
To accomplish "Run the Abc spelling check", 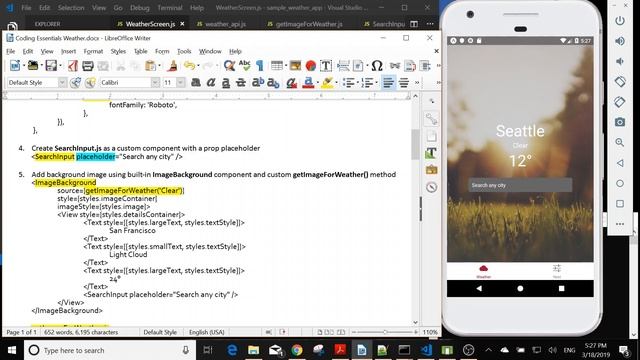I will point(244,66).
